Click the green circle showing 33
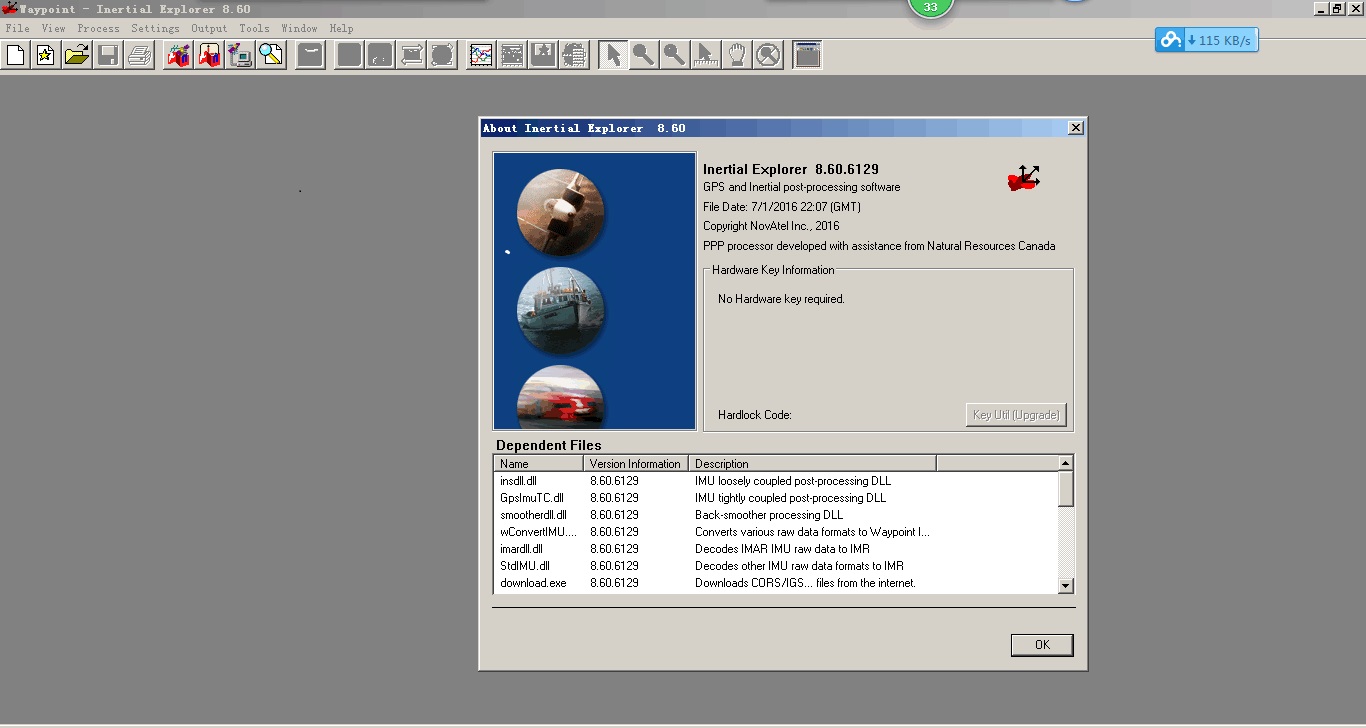The height and width of the screenshot is (728, 1366). click(x=930, y=6)
